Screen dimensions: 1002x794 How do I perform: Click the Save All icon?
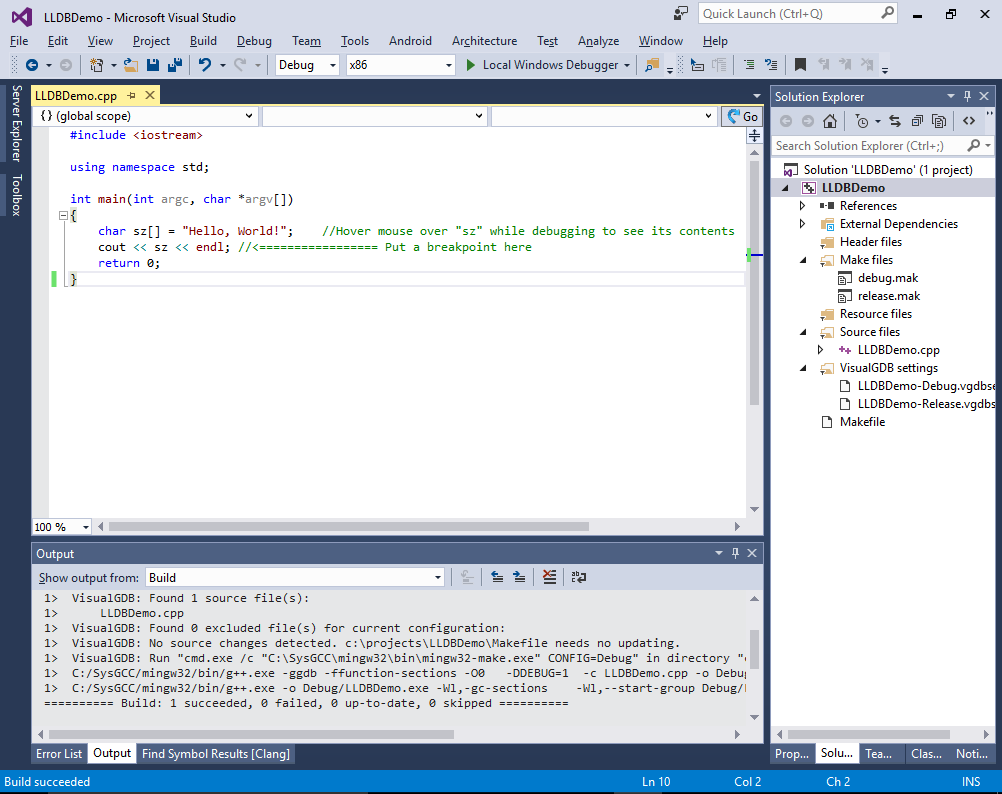[x=174, y=65]
